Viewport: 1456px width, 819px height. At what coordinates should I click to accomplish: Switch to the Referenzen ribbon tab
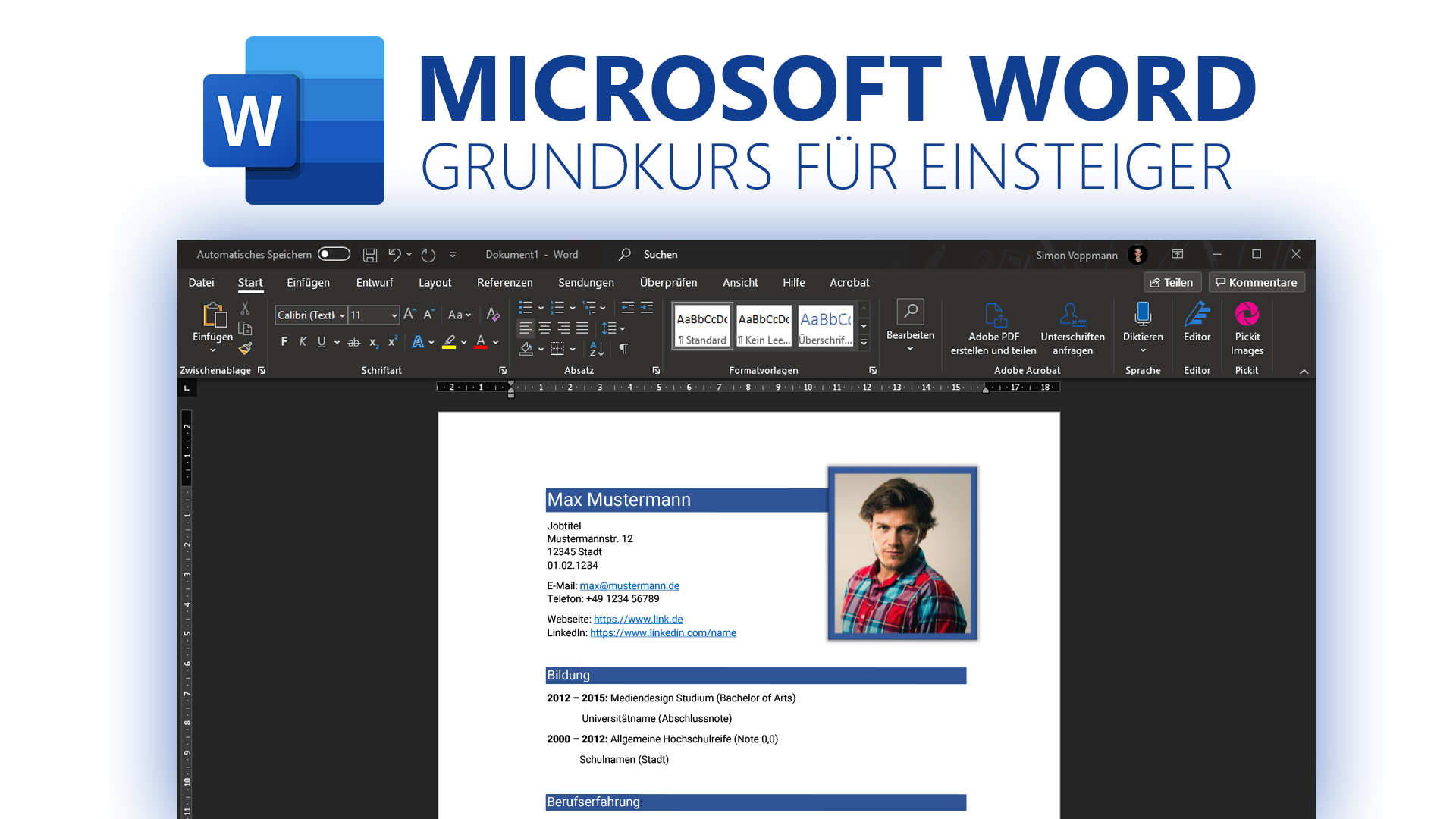[504, 282]
